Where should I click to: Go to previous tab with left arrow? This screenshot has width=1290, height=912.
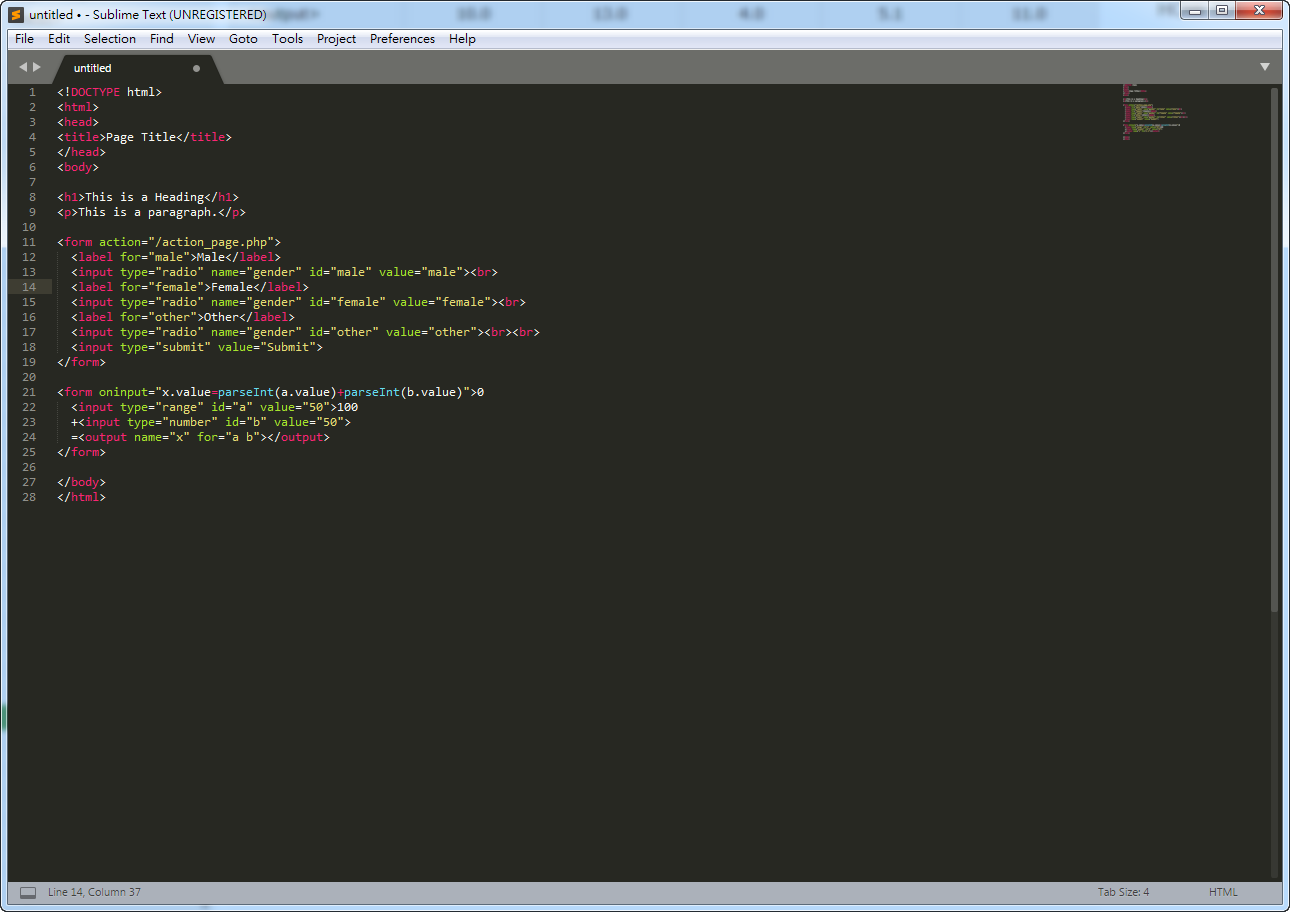coord(23,67)
